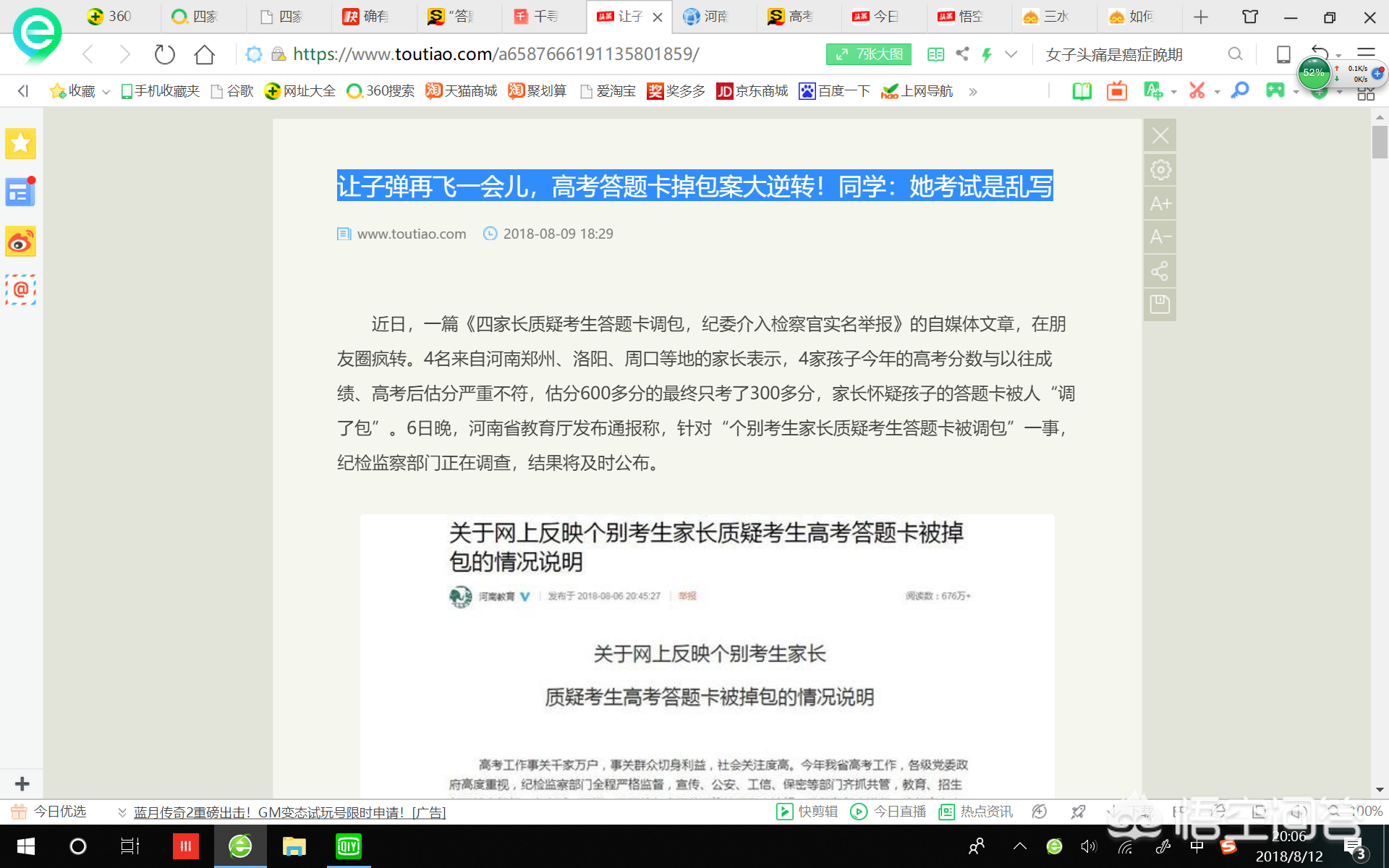Save the article using the save icon
1389x868 pixels.
pos(1160,304)
